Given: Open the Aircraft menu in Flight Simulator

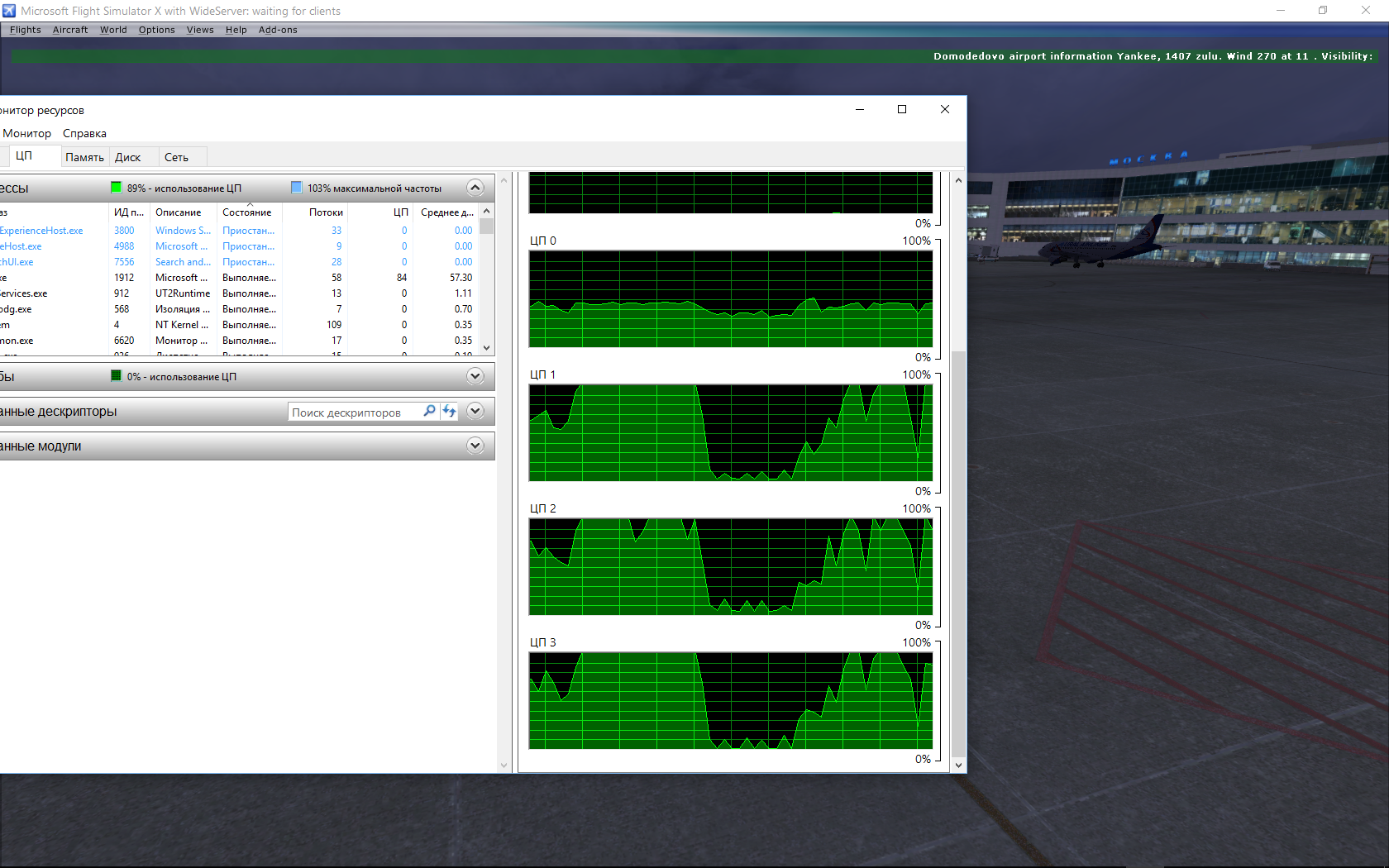Looking at the screenshot, I should coord(70,30).
